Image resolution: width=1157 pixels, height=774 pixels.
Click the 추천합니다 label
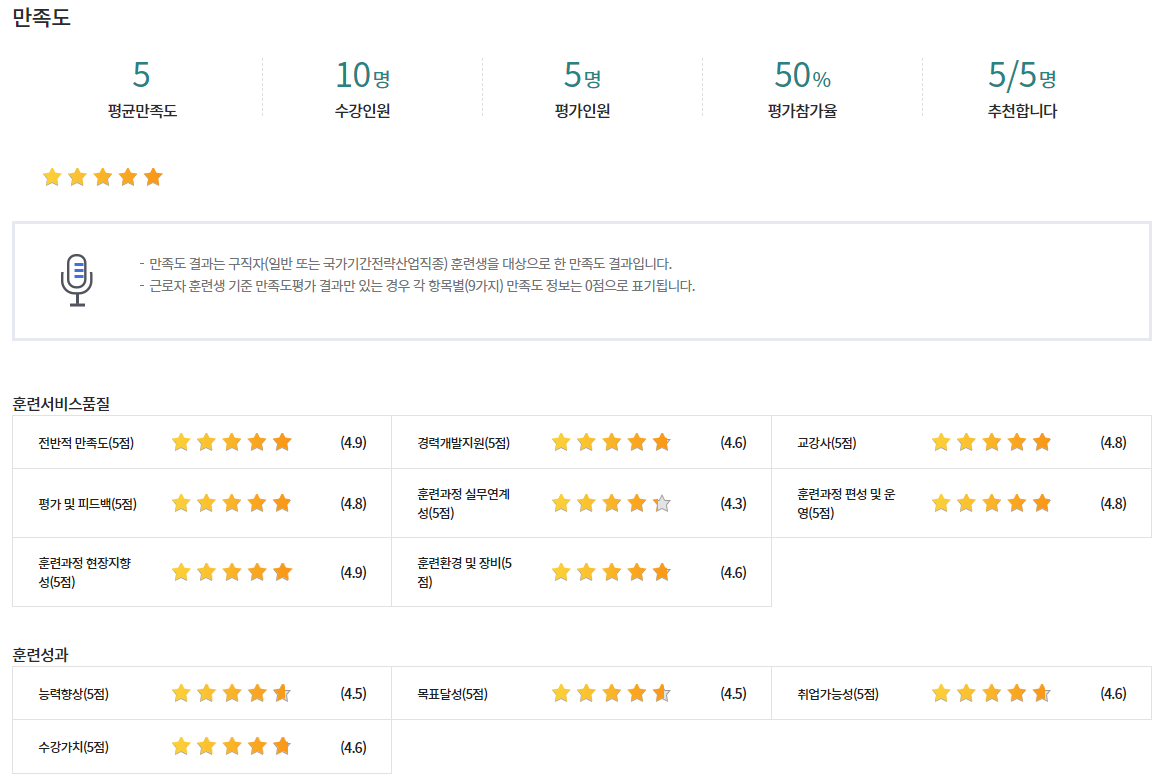1022,111
